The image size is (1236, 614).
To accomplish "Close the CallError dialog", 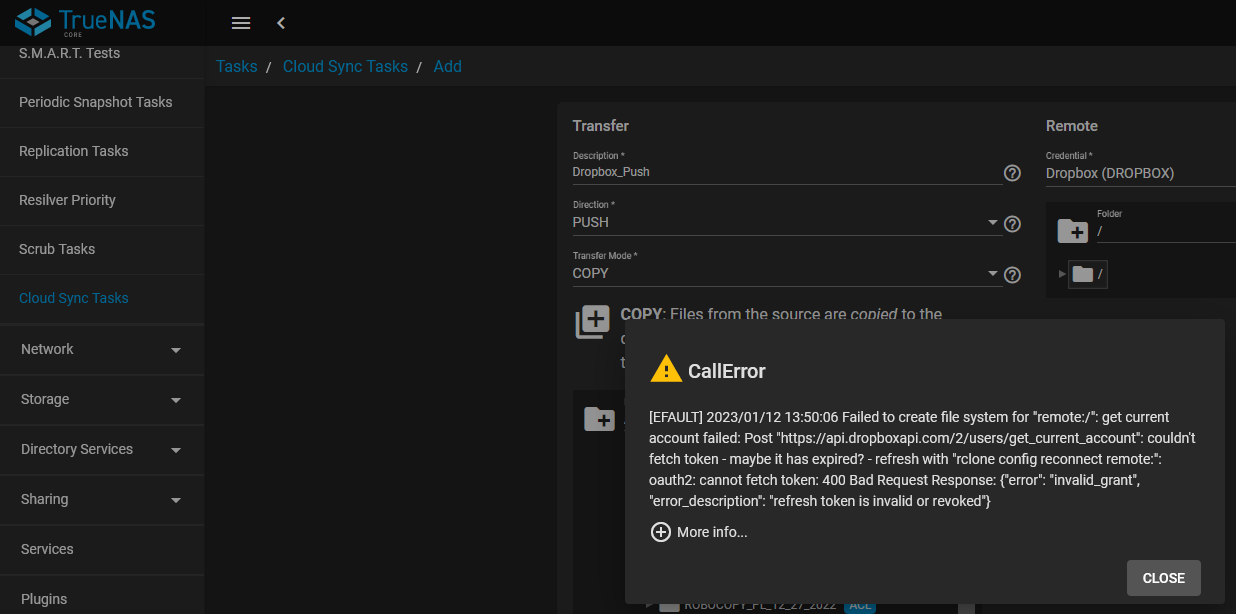I will click(1164, 578).
